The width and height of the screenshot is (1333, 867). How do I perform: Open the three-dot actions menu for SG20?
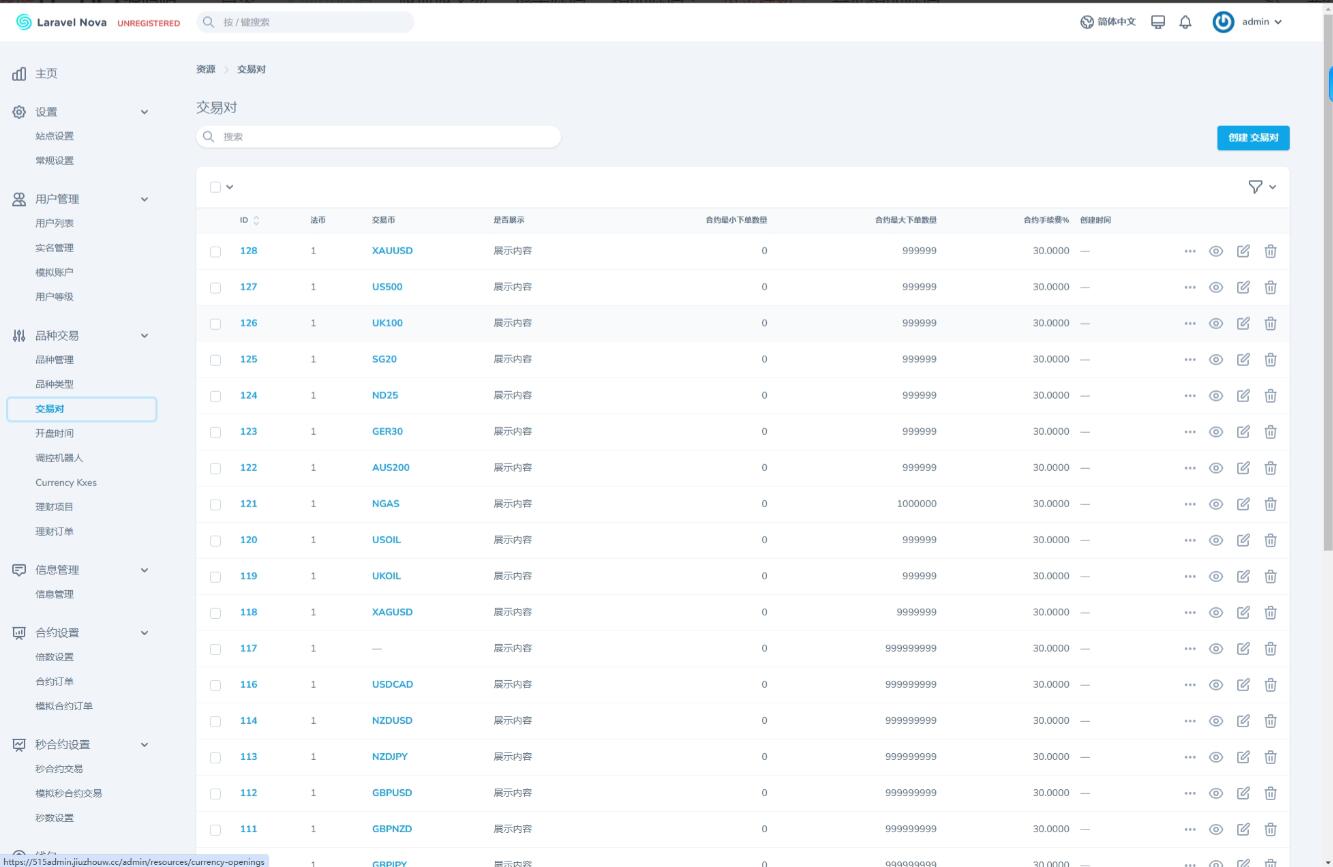(x=1189, y=359)
